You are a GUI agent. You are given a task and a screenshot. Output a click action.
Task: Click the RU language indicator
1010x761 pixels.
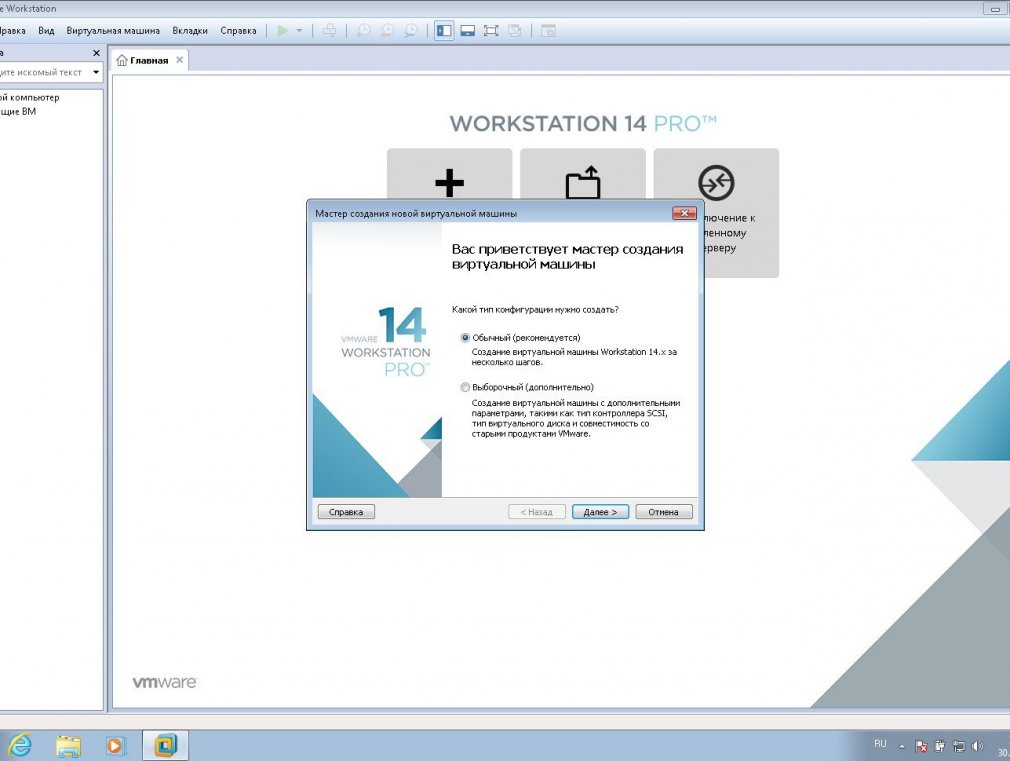coord(880,744)
